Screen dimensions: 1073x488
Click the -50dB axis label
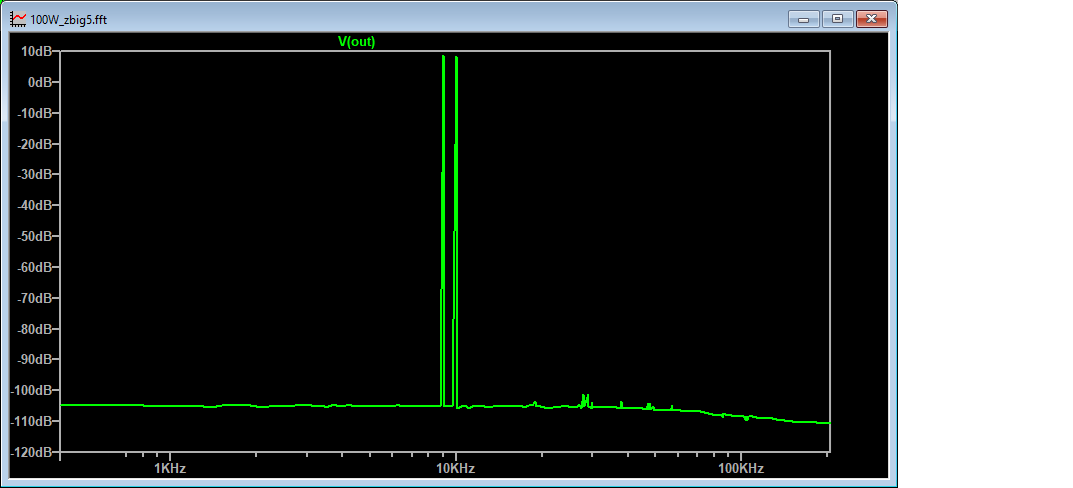tap(35, 236)
